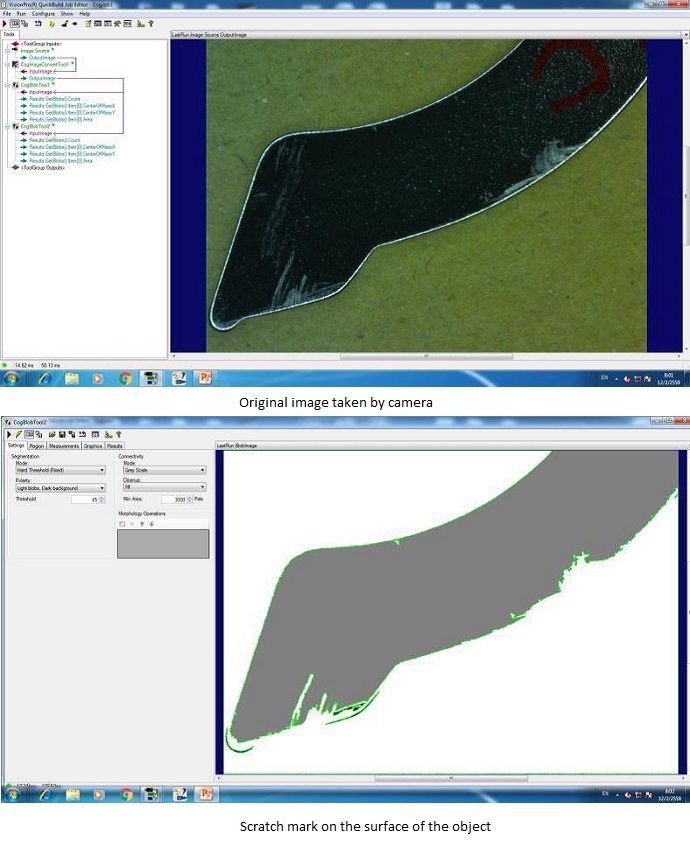Click the Run Job icon in QuickBuild toolbar

pyautogui.click(x=5, y=22)
